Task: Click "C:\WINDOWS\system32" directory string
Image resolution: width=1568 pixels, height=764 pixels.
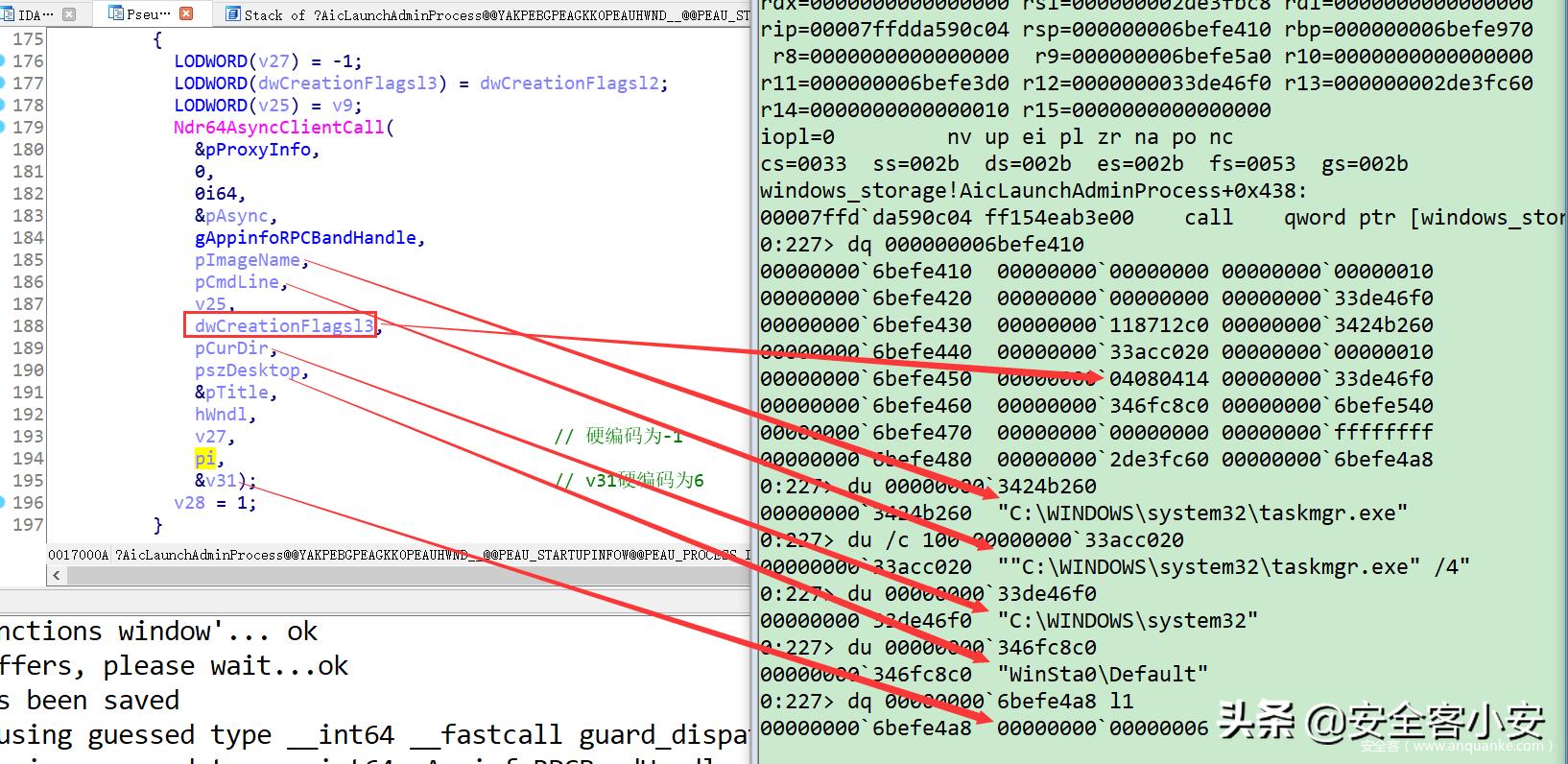Action: pyautogui.click(x=1128, y=621)
